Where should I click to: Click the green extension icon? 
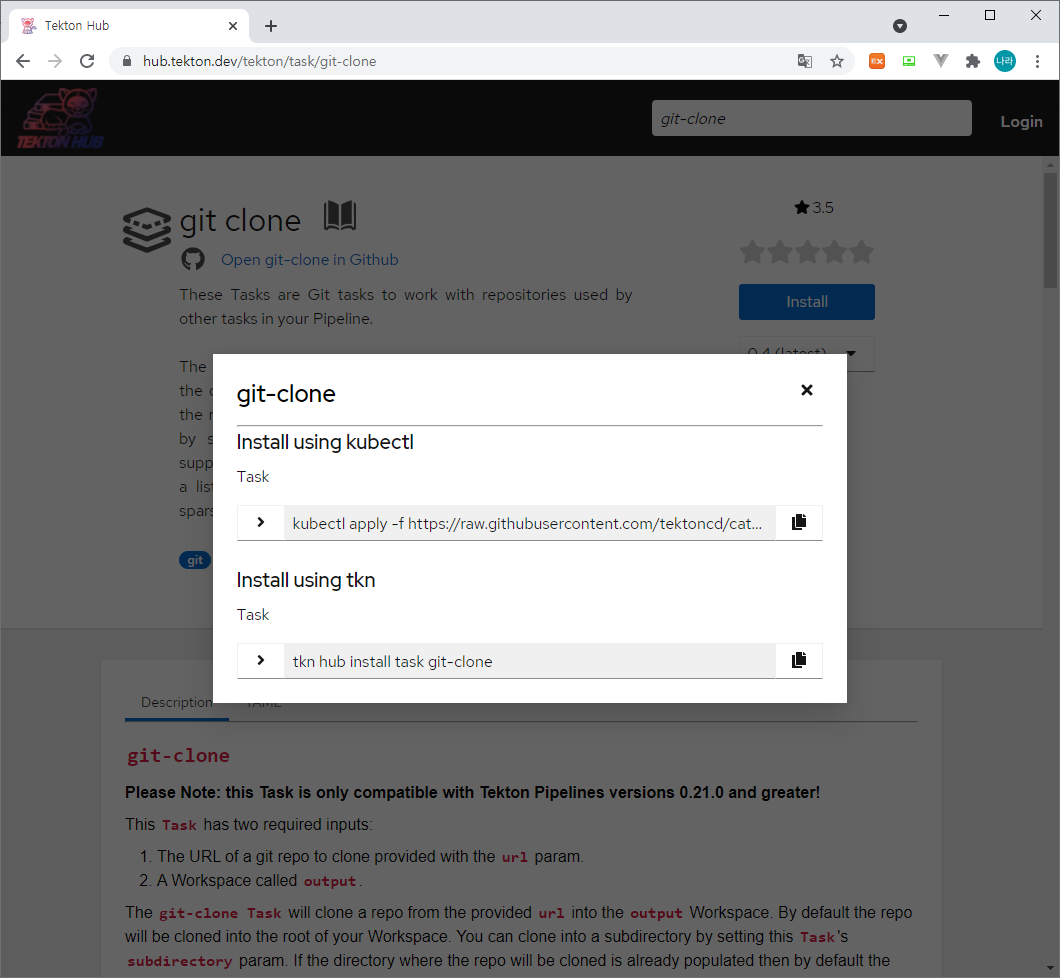point(909,62)
